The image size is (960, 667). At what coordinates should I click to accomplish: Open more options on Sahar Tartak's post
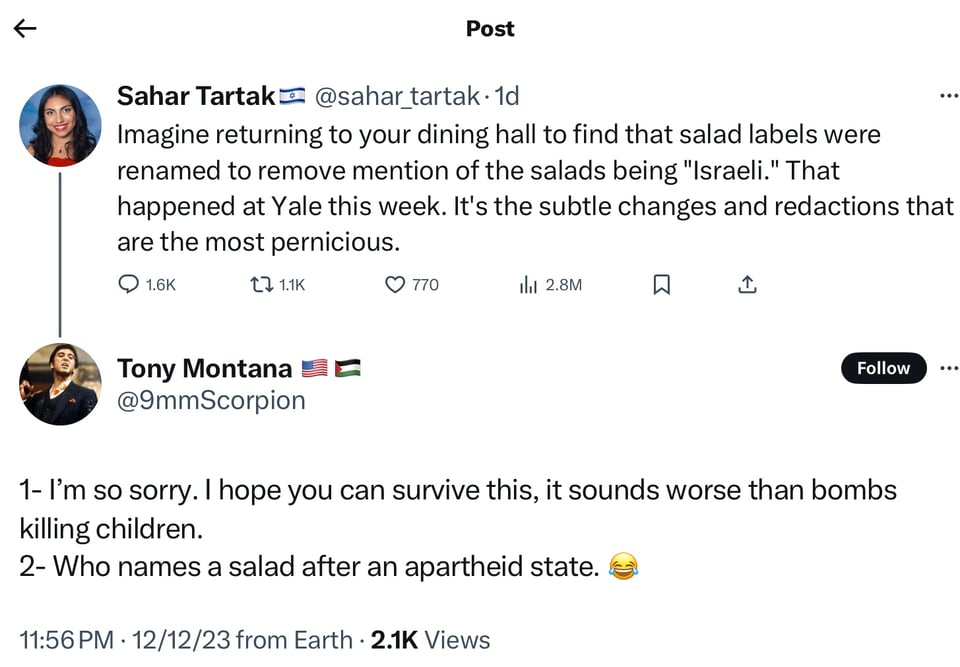pyautogui.click(x=949, y=96)
